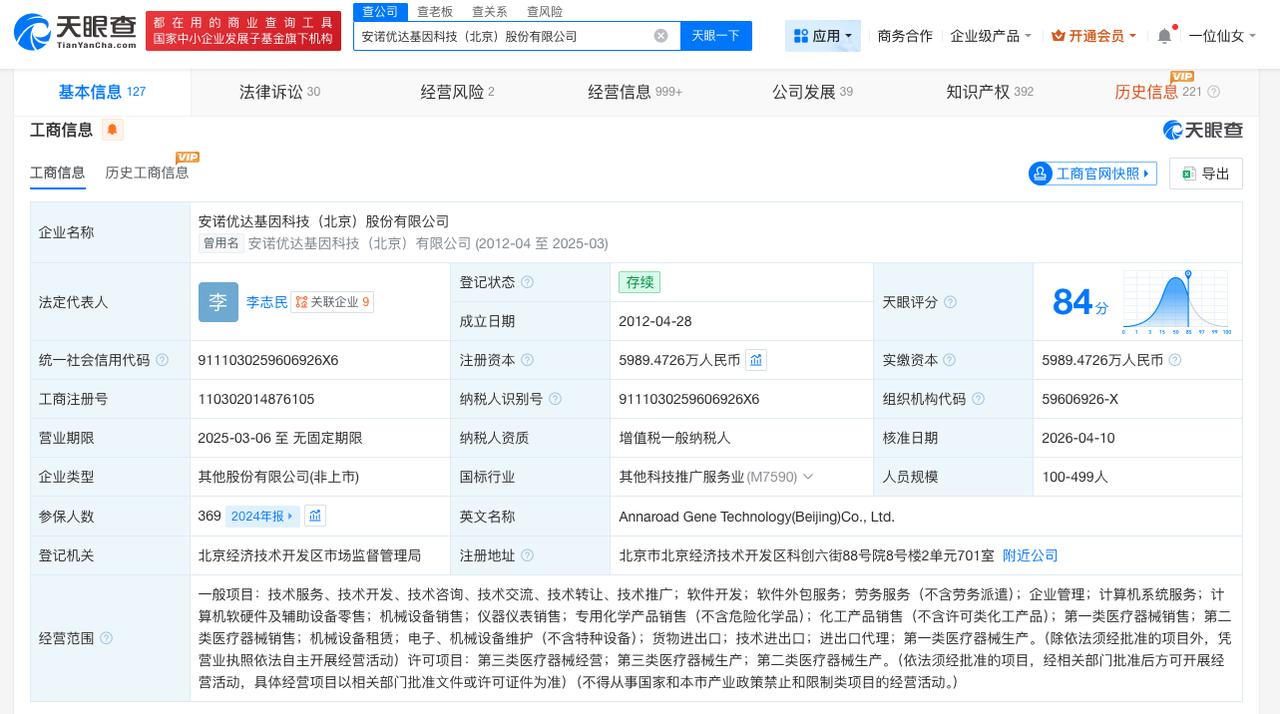
Task: Click the English name Annaroad Gene Technology
Action: click(x=757, y=517)
